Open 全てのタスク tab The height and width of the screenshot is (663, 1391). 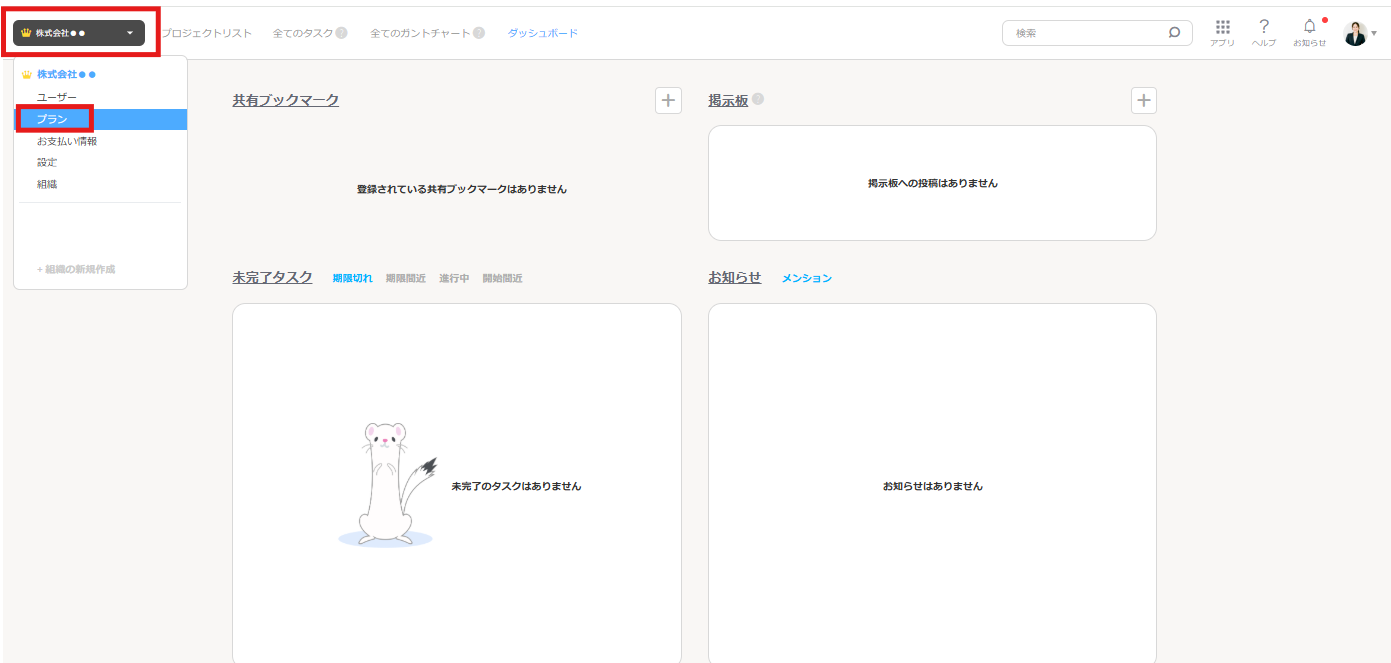pyautogui.click(x=303, y=33)
